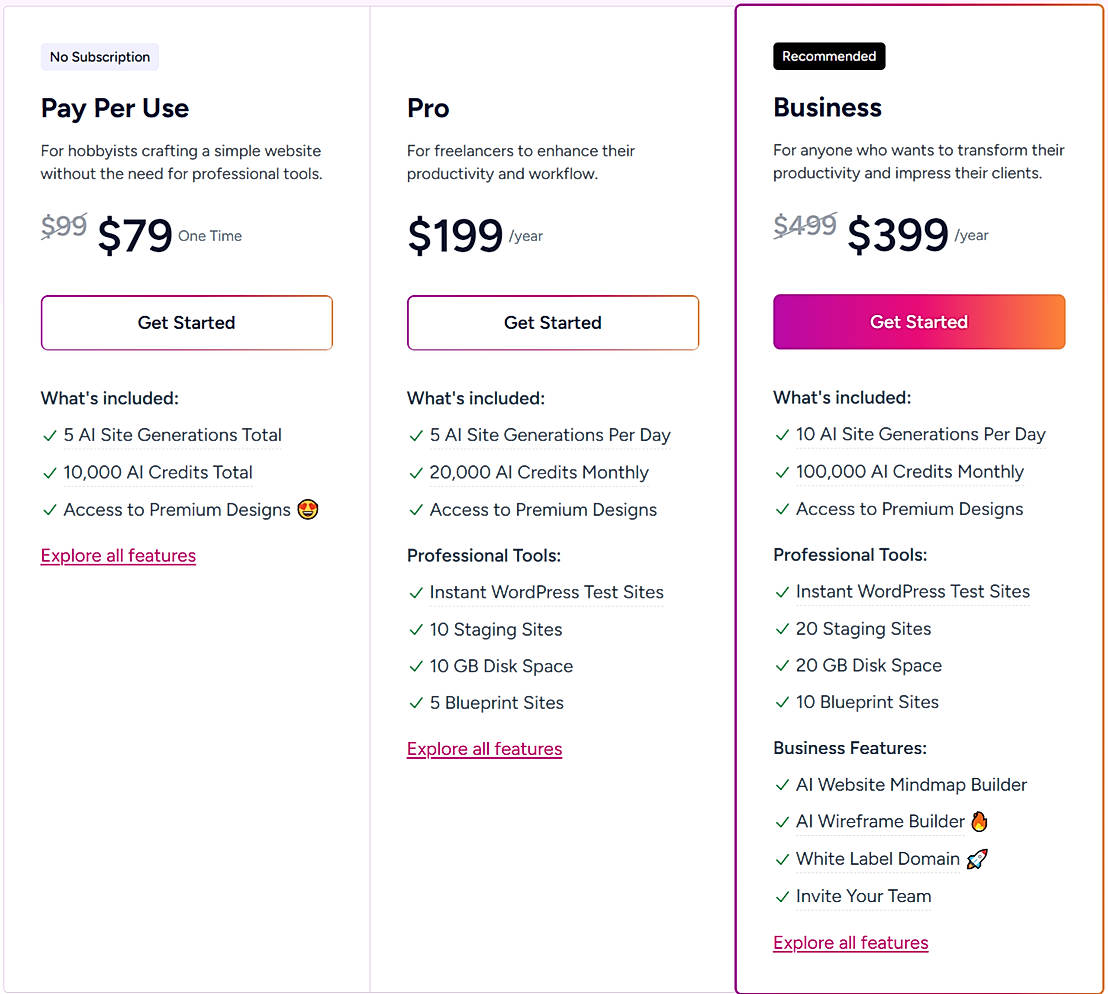
Task: Click the rocket emoji next to White Label Domain
Action: point(977,859)
